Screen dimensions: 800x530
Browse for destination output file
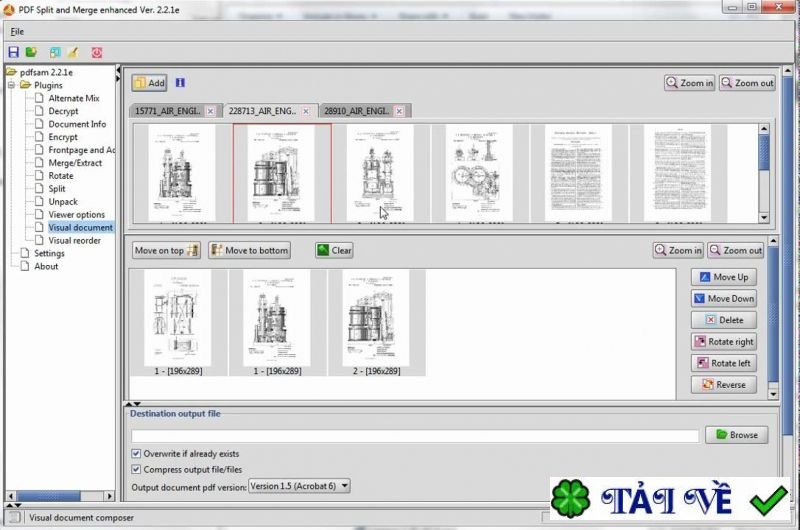coord(736,435)
